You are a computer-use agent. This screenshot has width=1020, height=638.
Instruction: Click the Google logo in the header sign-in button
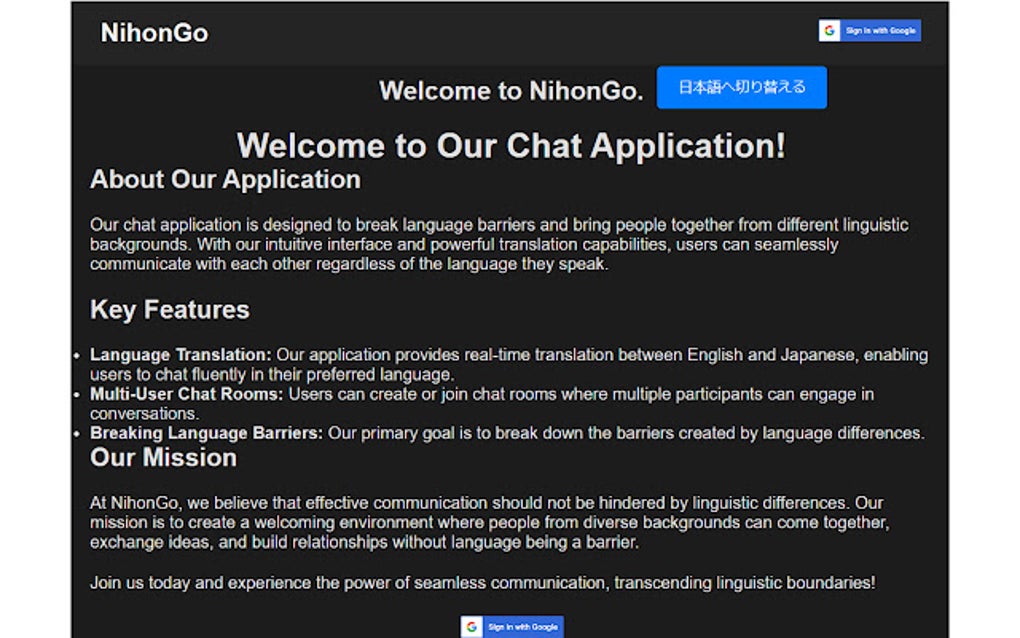[x=829, y=31]
